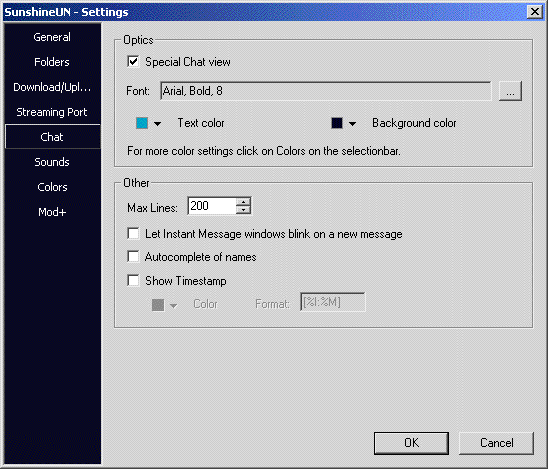Open the font chooser ellipsis button
Image resolution: width=548 pixels, height=469 pixels.
click(510, 91)
